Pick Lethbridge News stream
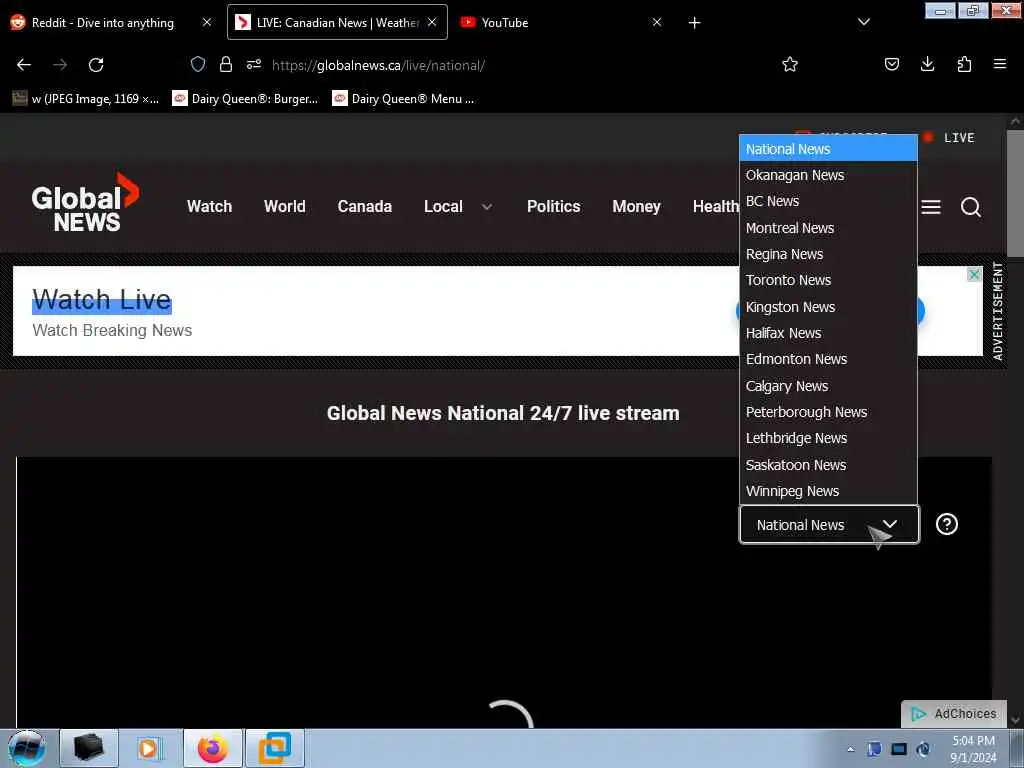This screenshot has width=1024, height=768. tap(828, 438)
